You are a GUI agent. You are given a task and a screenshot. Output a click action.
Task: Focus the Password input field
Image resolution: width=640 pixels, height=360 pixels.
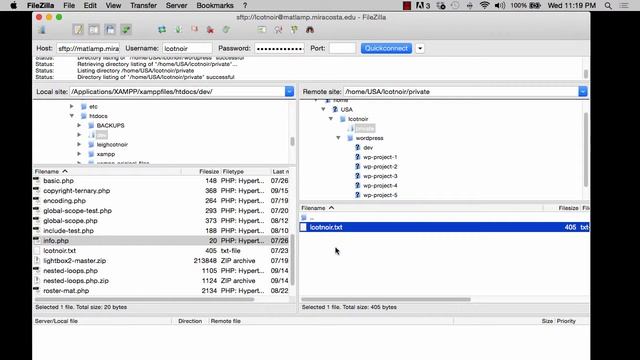tap(280, 48)
